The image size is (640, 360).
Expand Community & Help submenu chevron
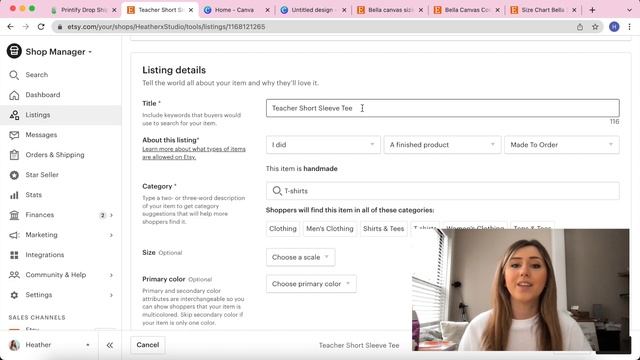(111, 275)
